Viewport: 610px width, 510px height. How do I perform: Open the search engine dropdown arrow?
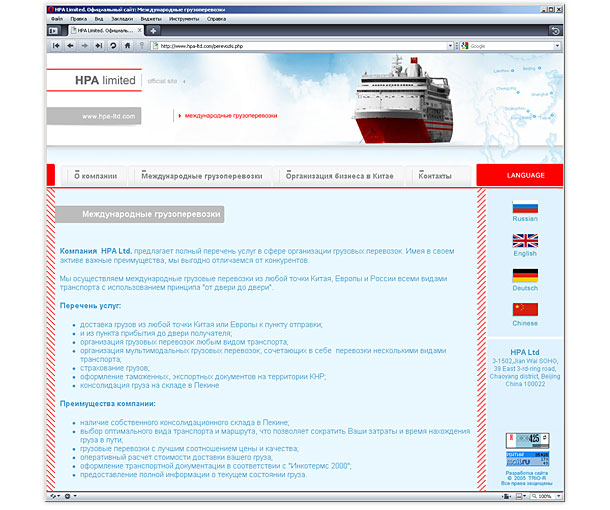(x=557, y=46)
